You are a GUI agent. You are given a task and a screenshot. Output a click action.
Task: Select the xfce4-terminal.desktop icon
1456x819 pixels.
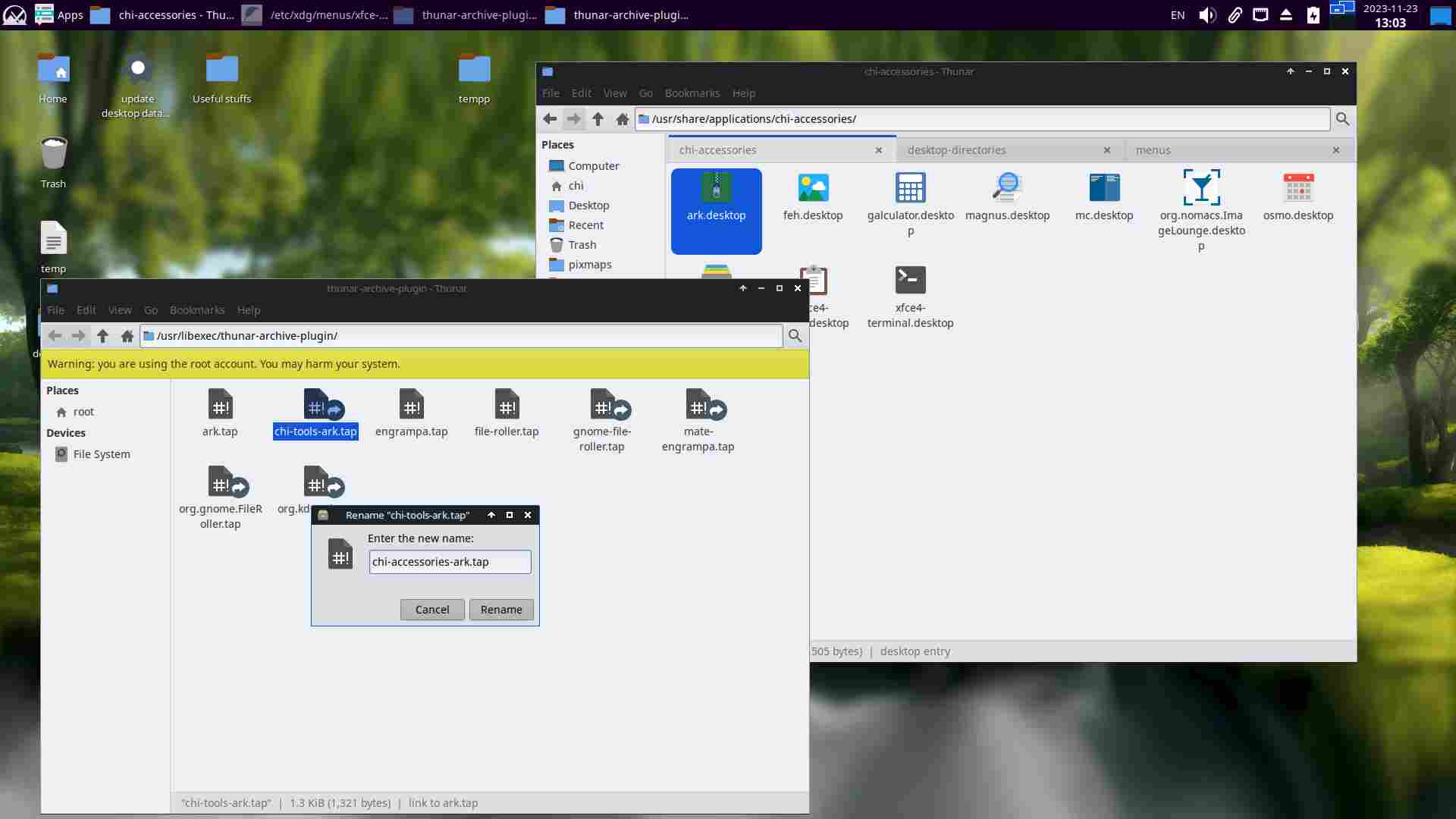click(x=910, y=281)
